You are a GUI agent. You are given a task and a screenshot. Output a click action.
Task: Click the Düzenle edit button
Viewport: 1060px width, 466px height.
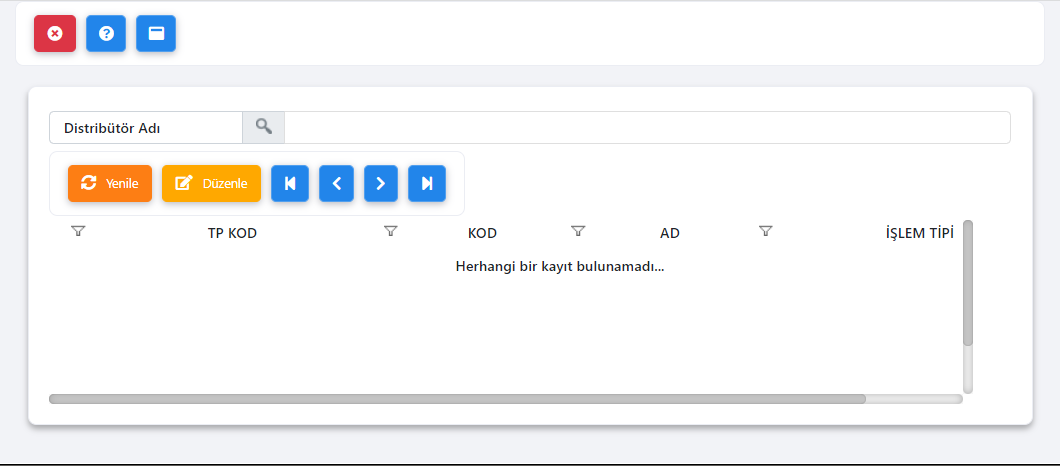[211, 183]
